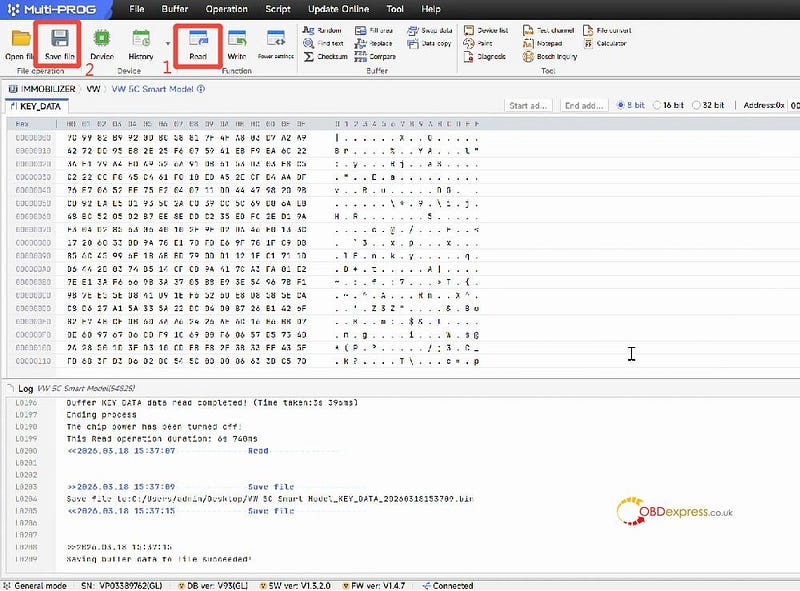The width and height of the screenshot is (800, 591).
Task: Select the KEY_DATA tab
Action: 36,106
